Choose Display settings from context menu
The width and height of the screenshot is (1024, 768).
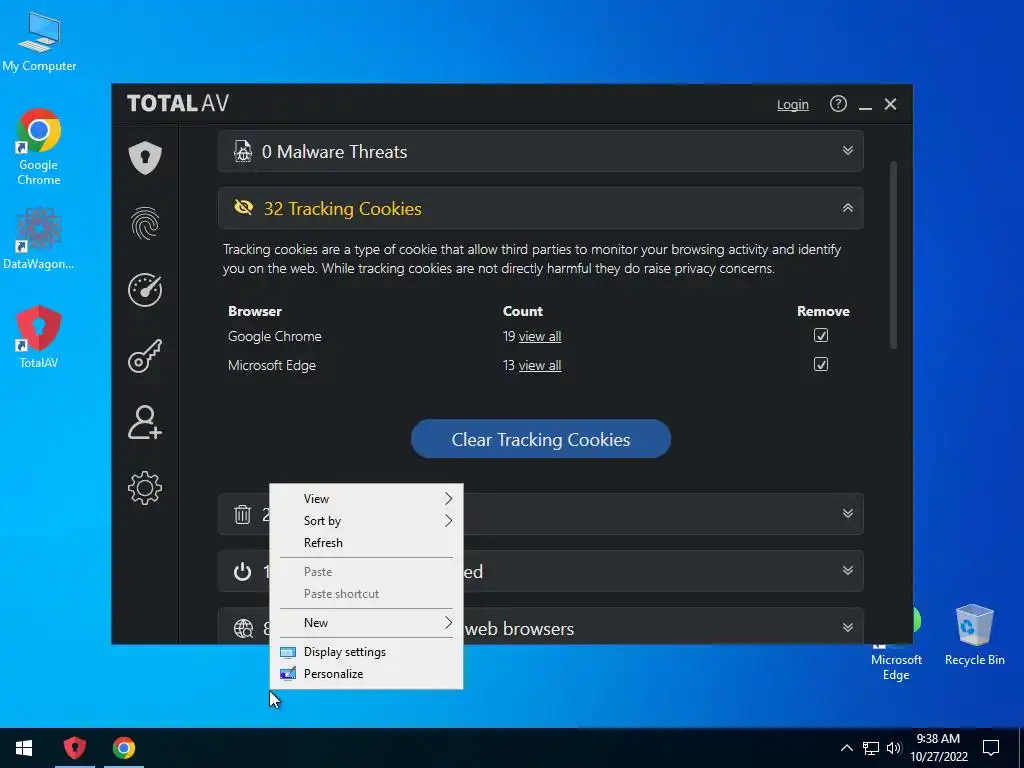coord(366,652)
